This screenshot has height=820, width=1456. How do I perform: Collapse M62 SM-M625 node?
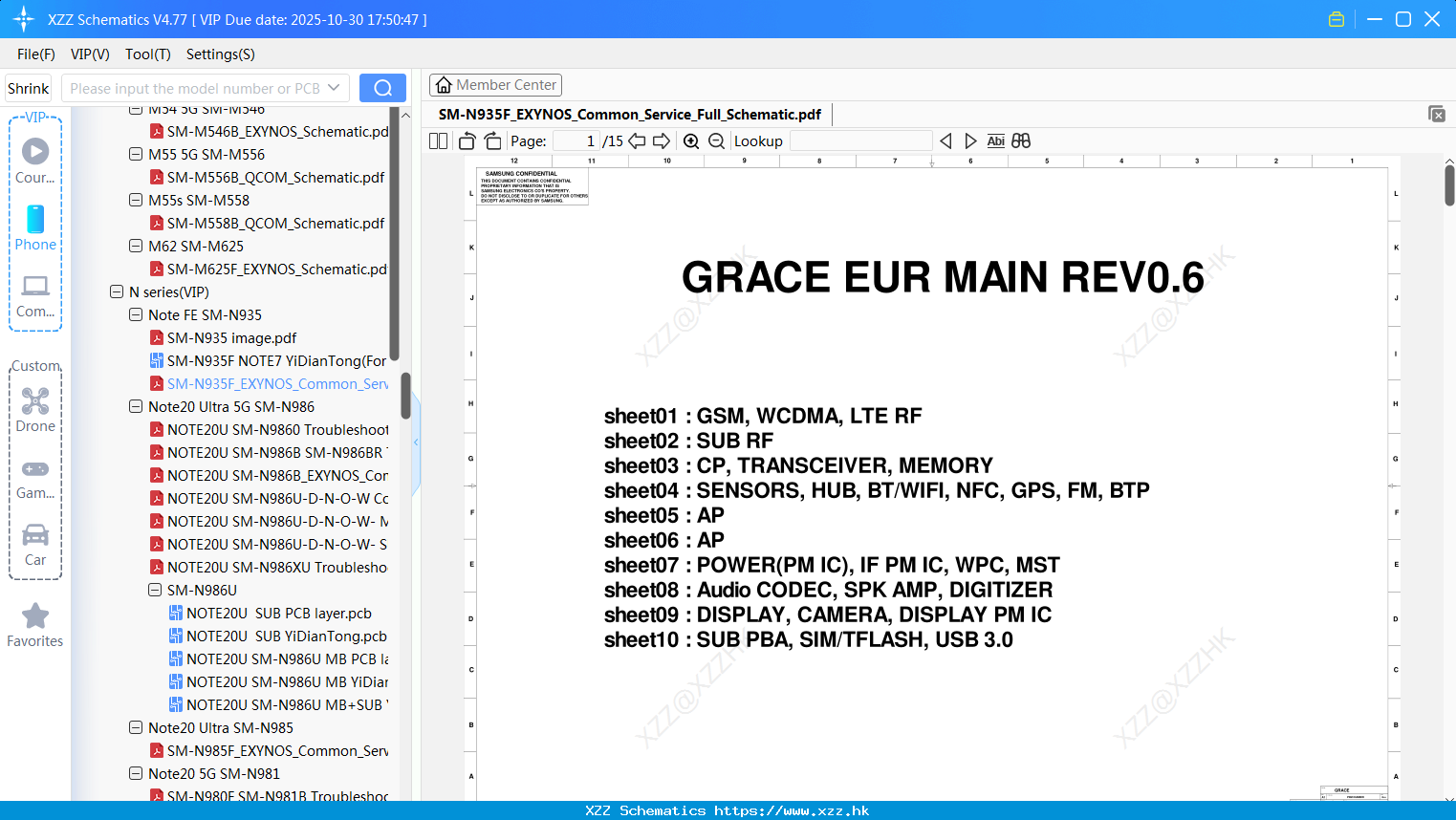coord(136,246)
